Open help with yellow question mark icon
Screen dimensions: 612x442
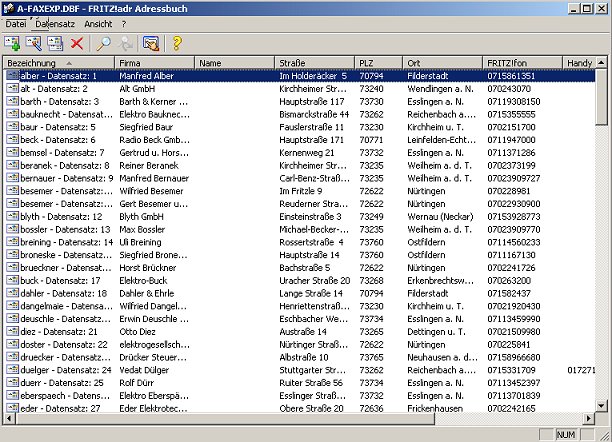[177, 43]
